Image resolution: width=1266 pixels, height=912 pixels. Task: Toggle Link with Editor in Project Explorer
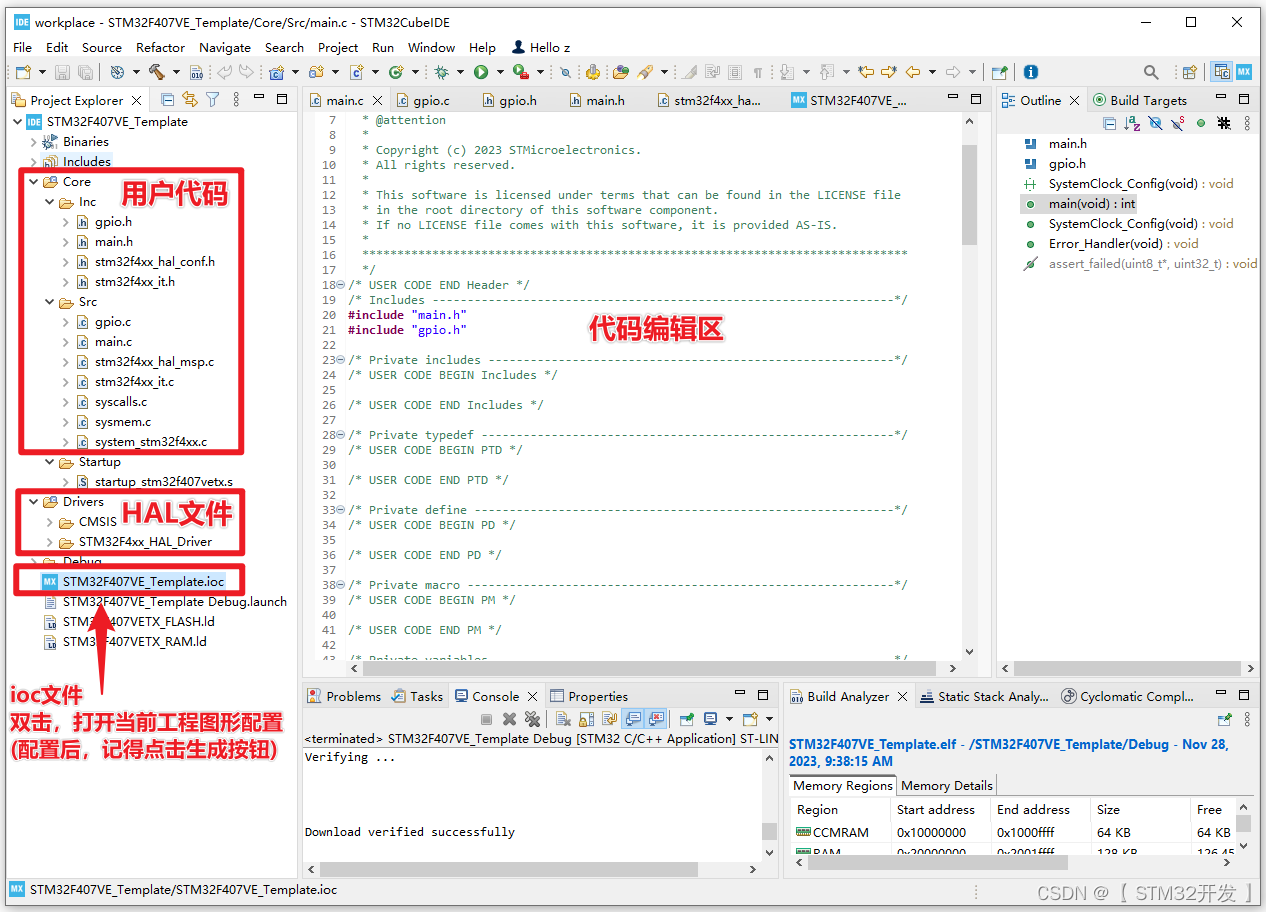click(190, 99)
